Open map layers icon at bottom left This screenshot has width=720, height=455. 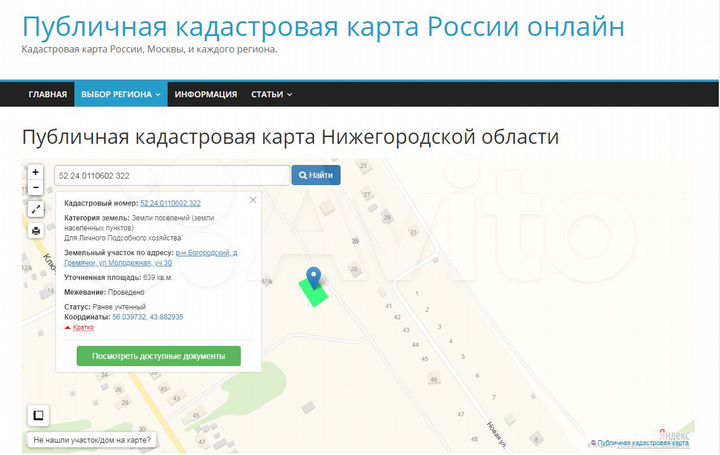click(39, 416)
